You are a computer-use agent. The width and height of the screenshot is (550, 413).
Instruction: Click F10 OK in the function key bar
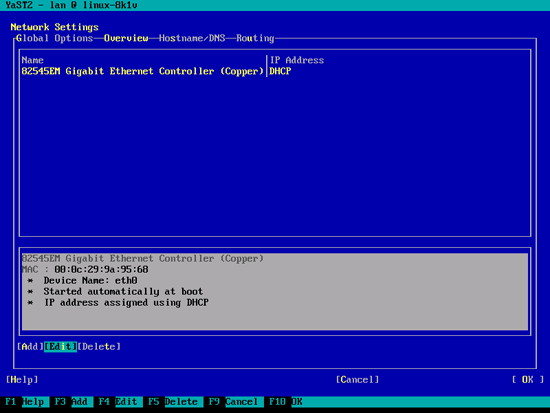(x=286, y=402)
